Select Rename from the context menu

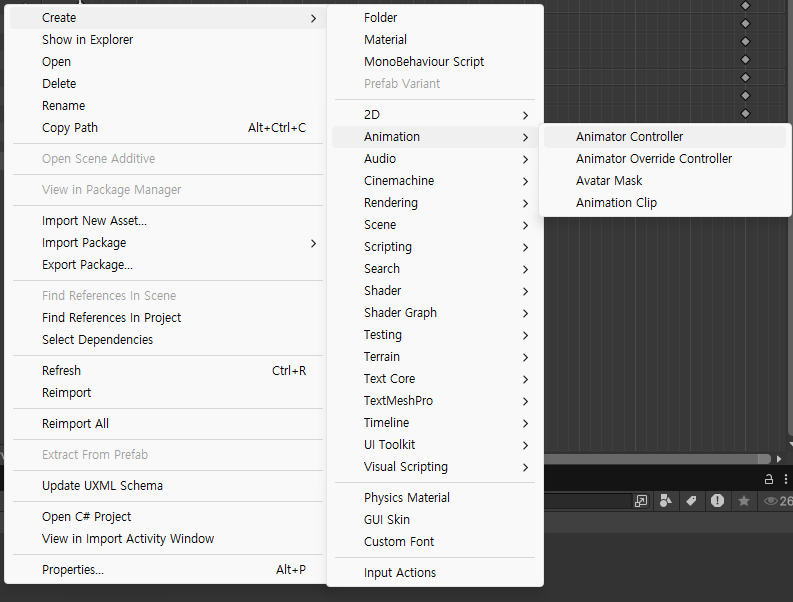[167, 106]
